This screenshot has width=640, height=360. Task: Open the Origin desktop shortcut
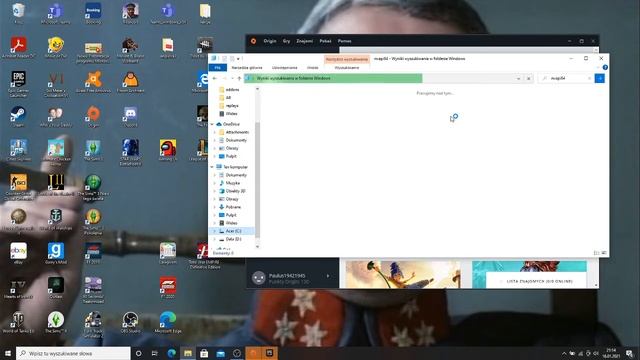tap(93, 116)
